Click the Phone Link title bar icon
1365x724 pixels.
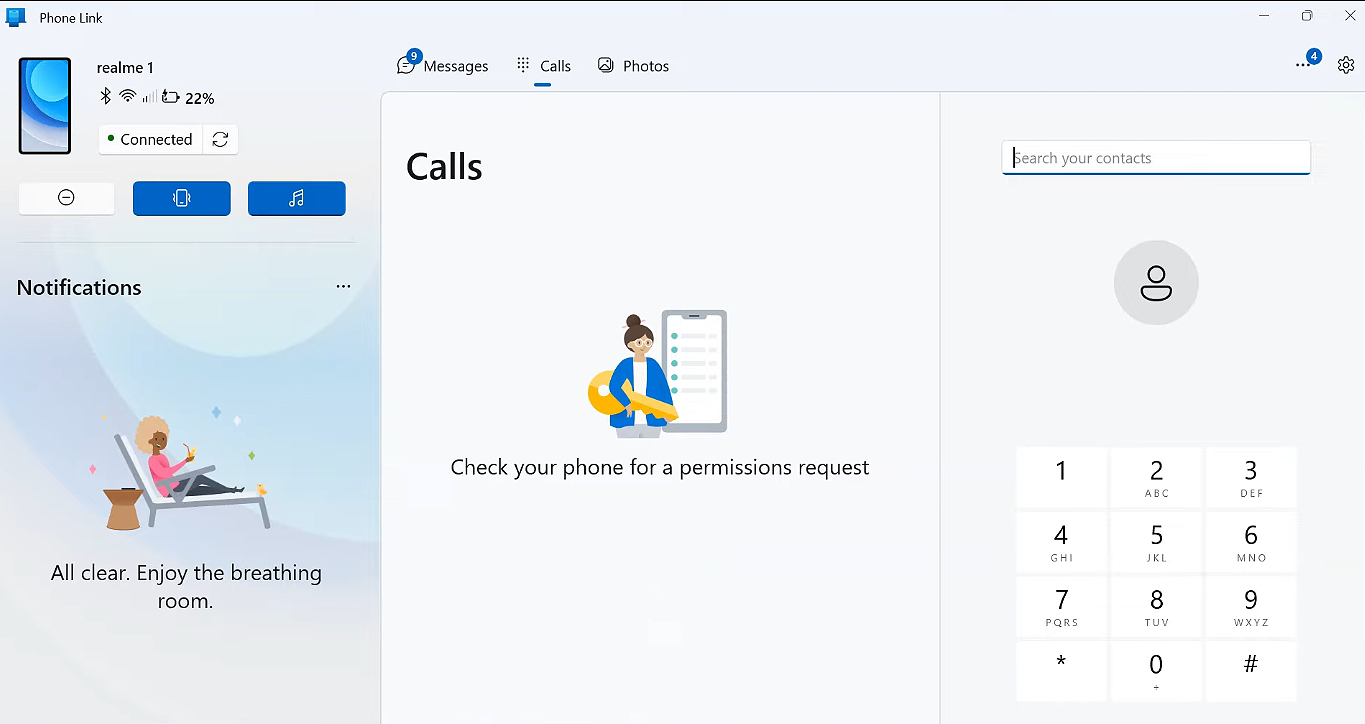point(15,17)
